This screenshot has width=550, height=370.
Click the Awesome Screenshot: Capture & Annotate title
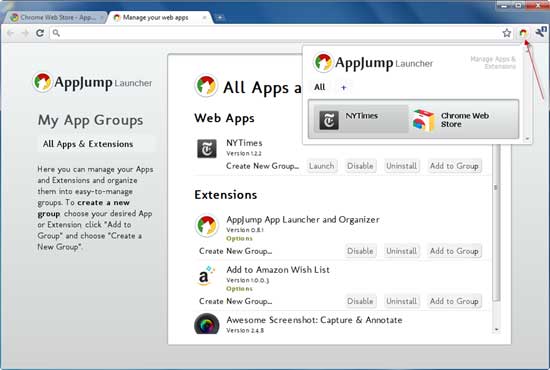[x=314, y=320]
